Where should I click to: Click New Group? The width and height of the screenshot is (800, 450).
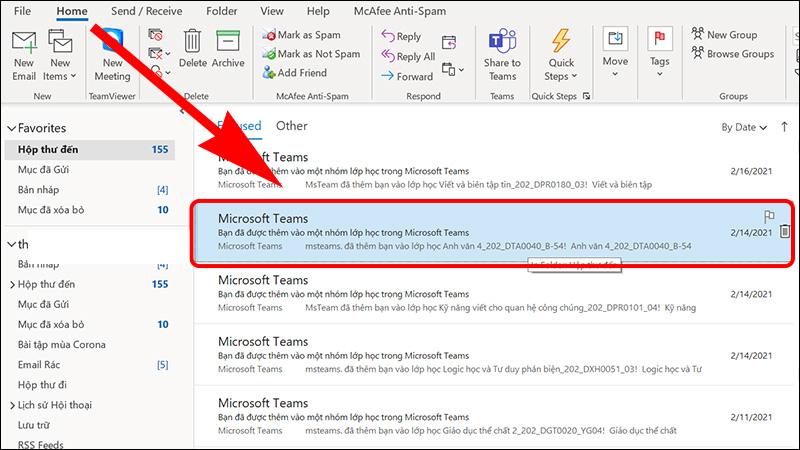pos(724,35)
